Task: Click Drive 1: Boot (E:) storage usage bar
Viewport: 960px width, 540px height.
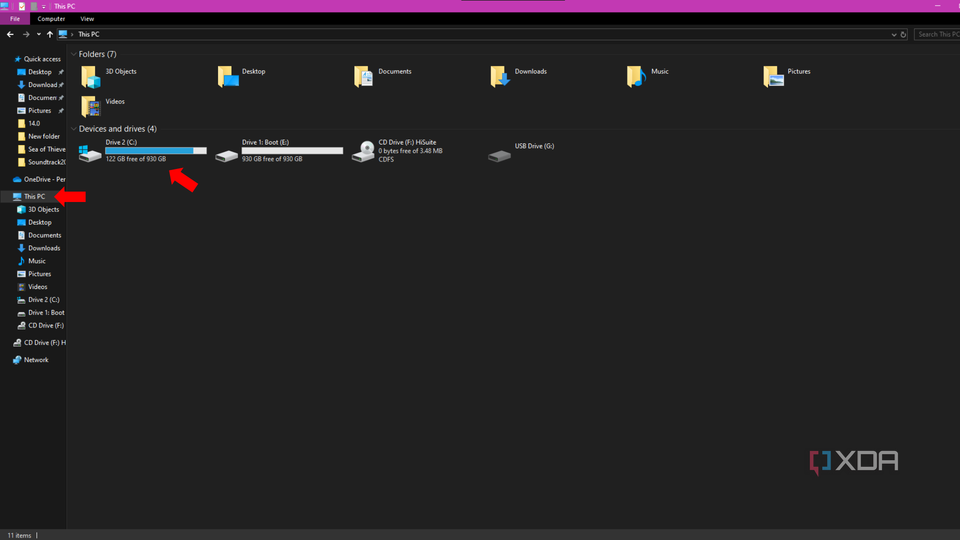Action: click(x=292, y=151)
